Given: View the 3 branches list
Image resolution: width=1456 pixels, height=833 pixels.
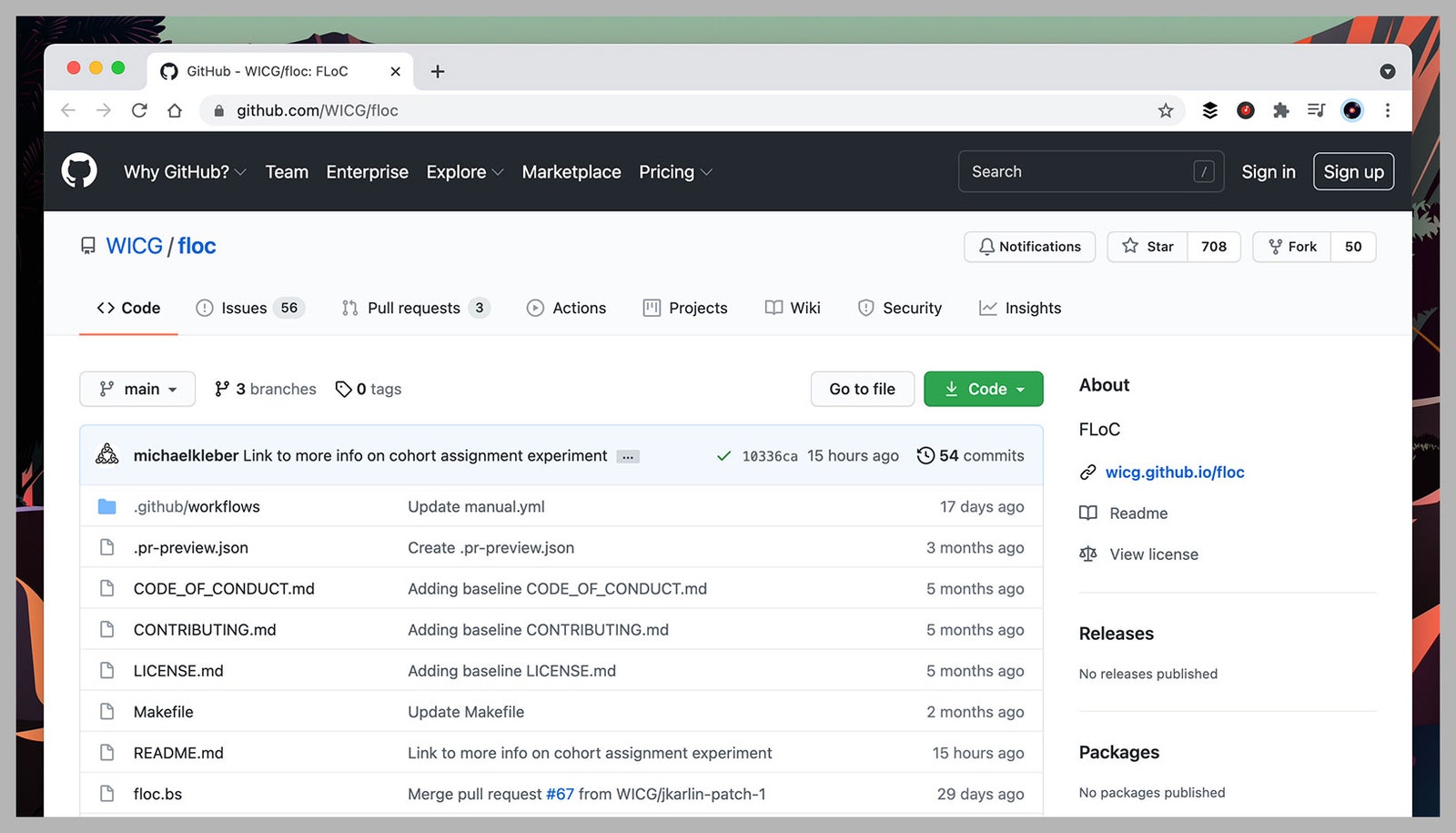Looking at the screenshot, I should (x=265, y=389).
